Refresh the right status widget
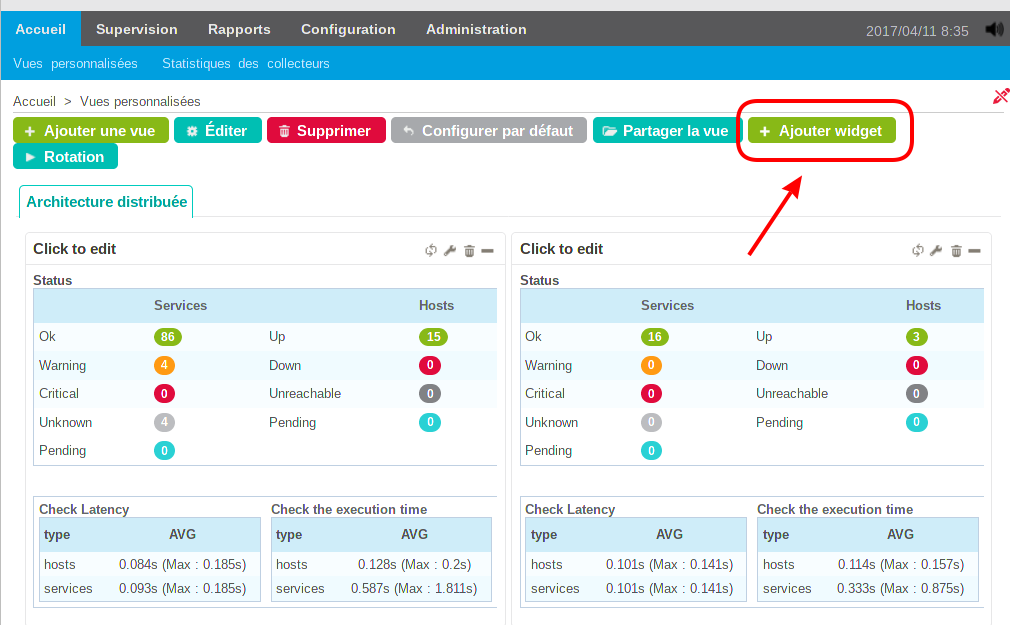Image resolution: width=1010 pixels, height=625 pixels. 918,251
